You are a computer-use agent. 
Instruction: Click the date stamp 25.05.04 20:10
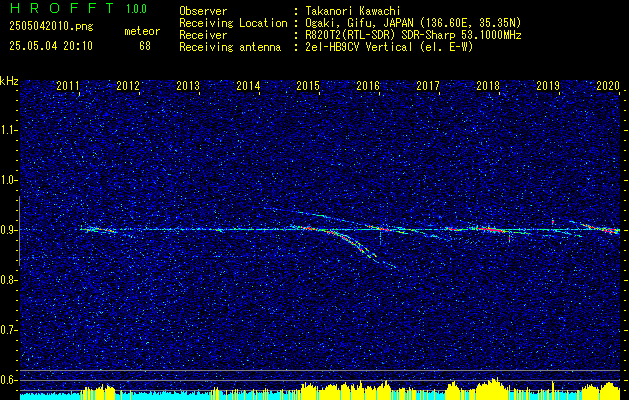click(x=51, y=46)
